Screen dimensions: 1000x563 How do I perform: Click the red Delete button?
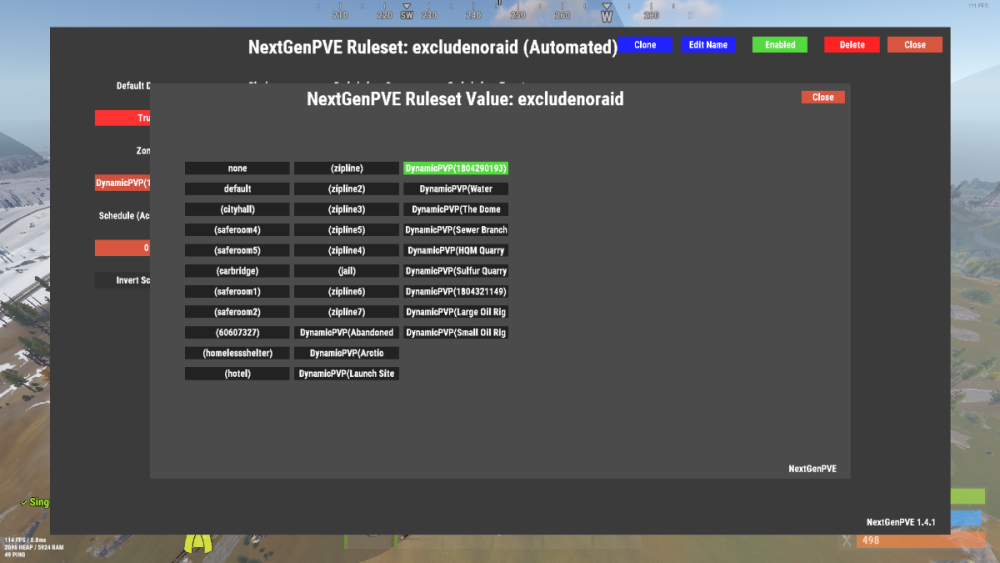click(852, 45)
